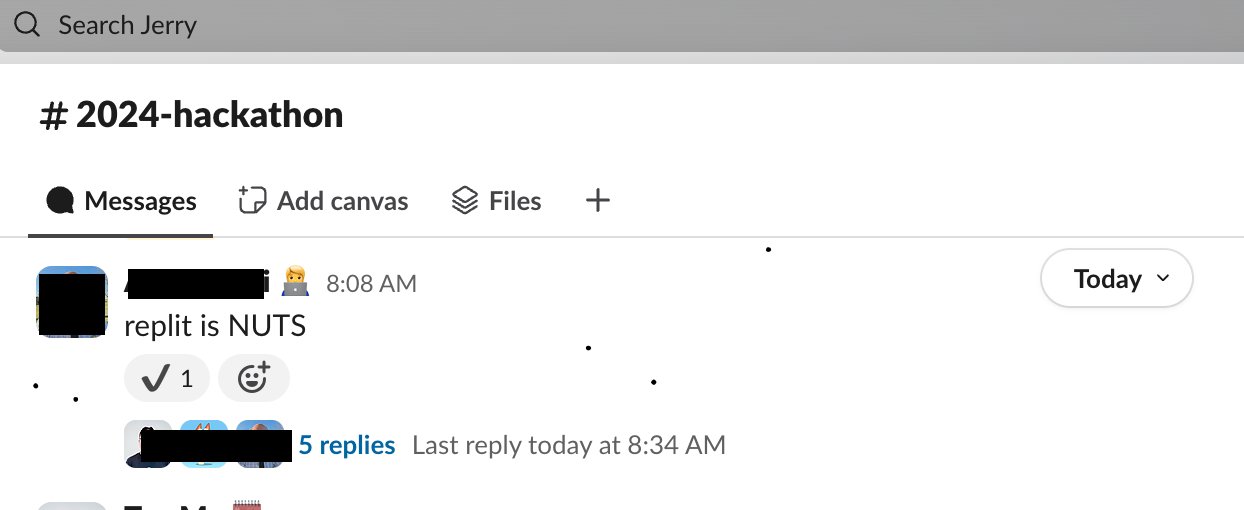Open Last reply today at 8:34 AM

click(x=569, y=445)
